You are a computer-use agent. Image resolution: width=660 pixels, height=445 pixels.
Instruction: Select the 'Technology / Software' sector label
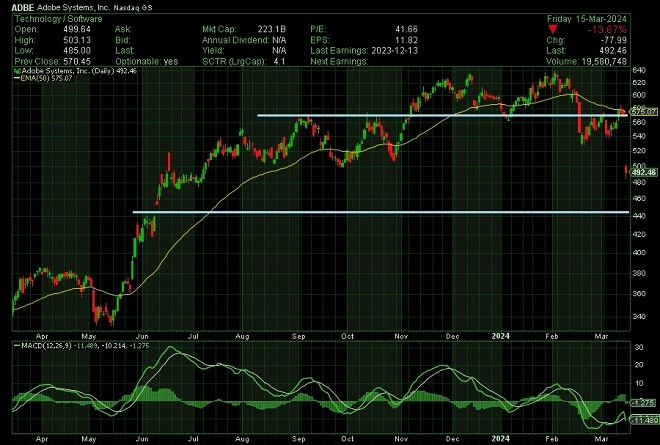[x=58, y=19]
